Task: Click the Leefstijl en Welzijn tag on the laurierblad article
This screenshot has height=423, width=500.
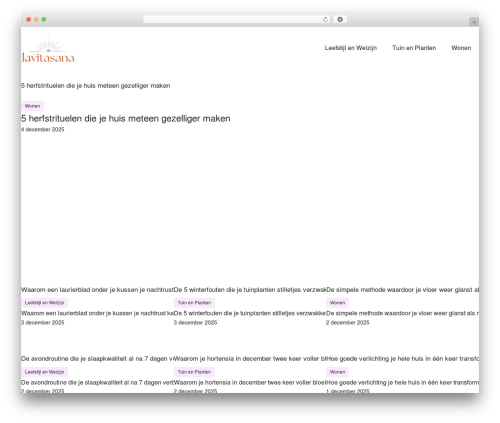Action: pos(44,303)
